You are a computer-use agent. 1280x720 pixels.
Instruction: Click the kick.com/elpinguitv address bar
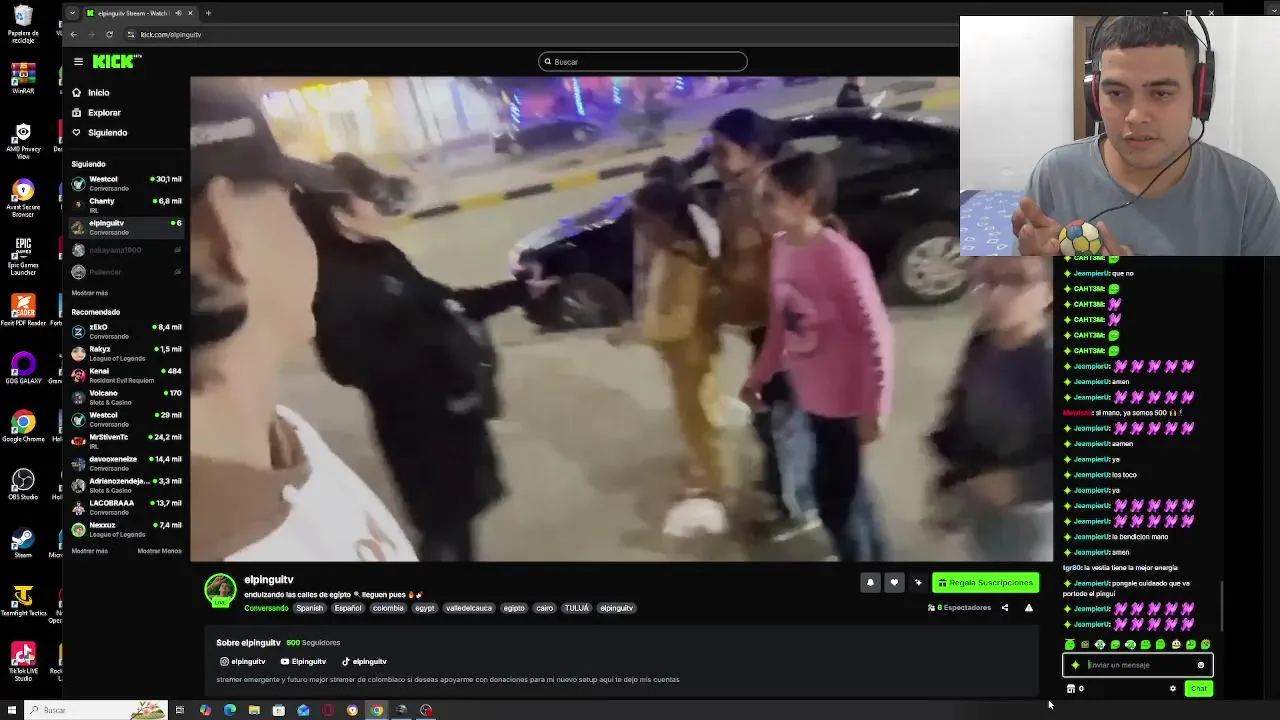(x=170, y=35)
